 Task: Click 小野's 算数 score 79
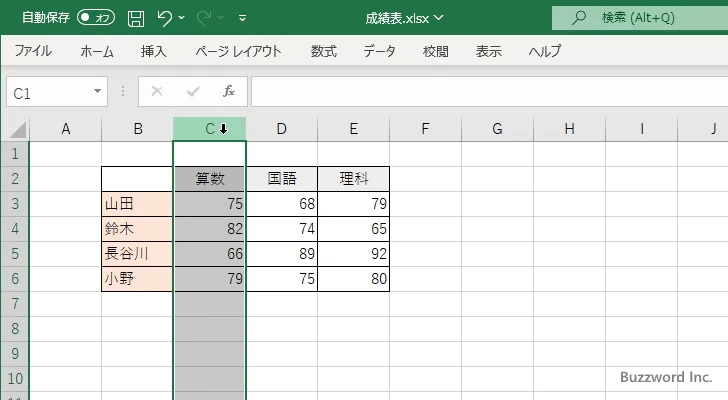[209, 279]
